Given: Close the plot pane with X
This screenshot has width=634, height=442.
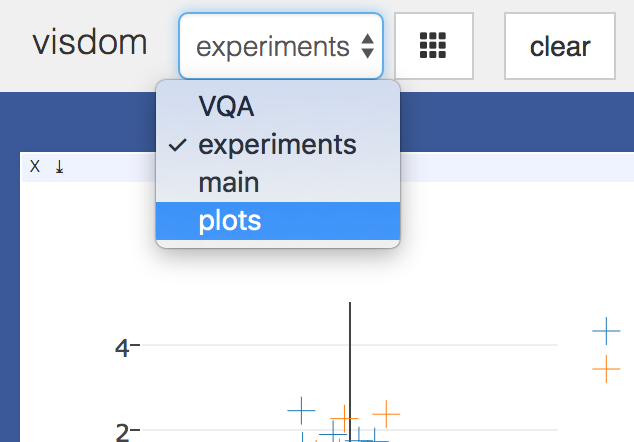Looking at the screenshot, I should click(x=35, y=166).
